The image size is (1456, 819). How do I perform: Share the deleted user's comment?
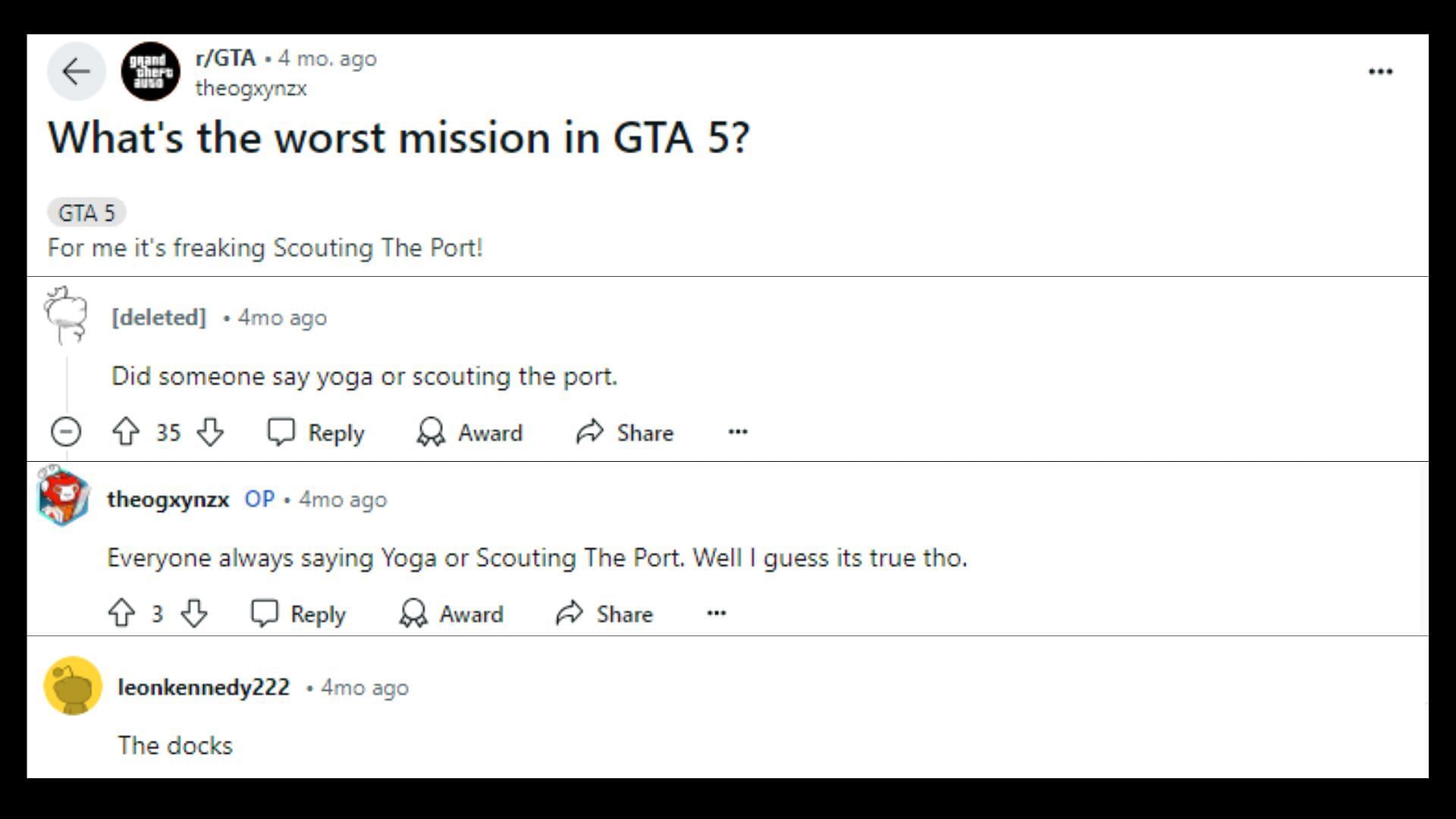click(x=625, y=432)
